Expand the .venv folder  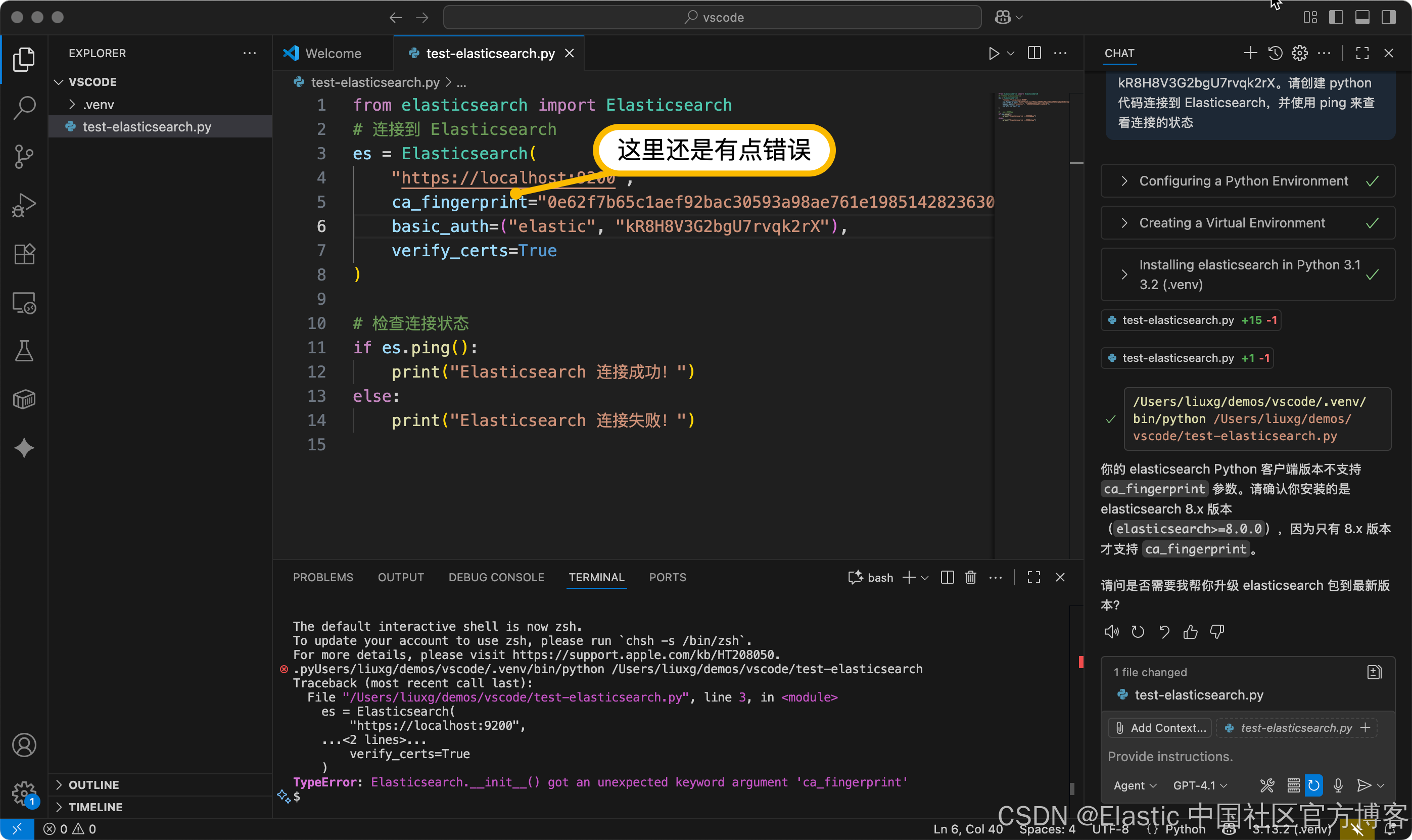[160, 104]
